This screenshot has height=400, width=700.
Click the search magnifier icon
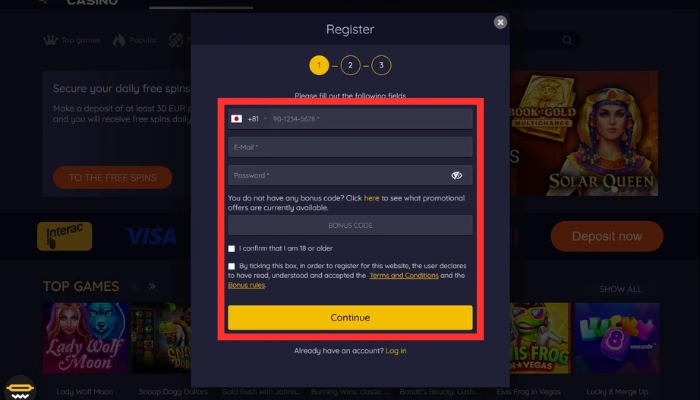click(567, 40)
